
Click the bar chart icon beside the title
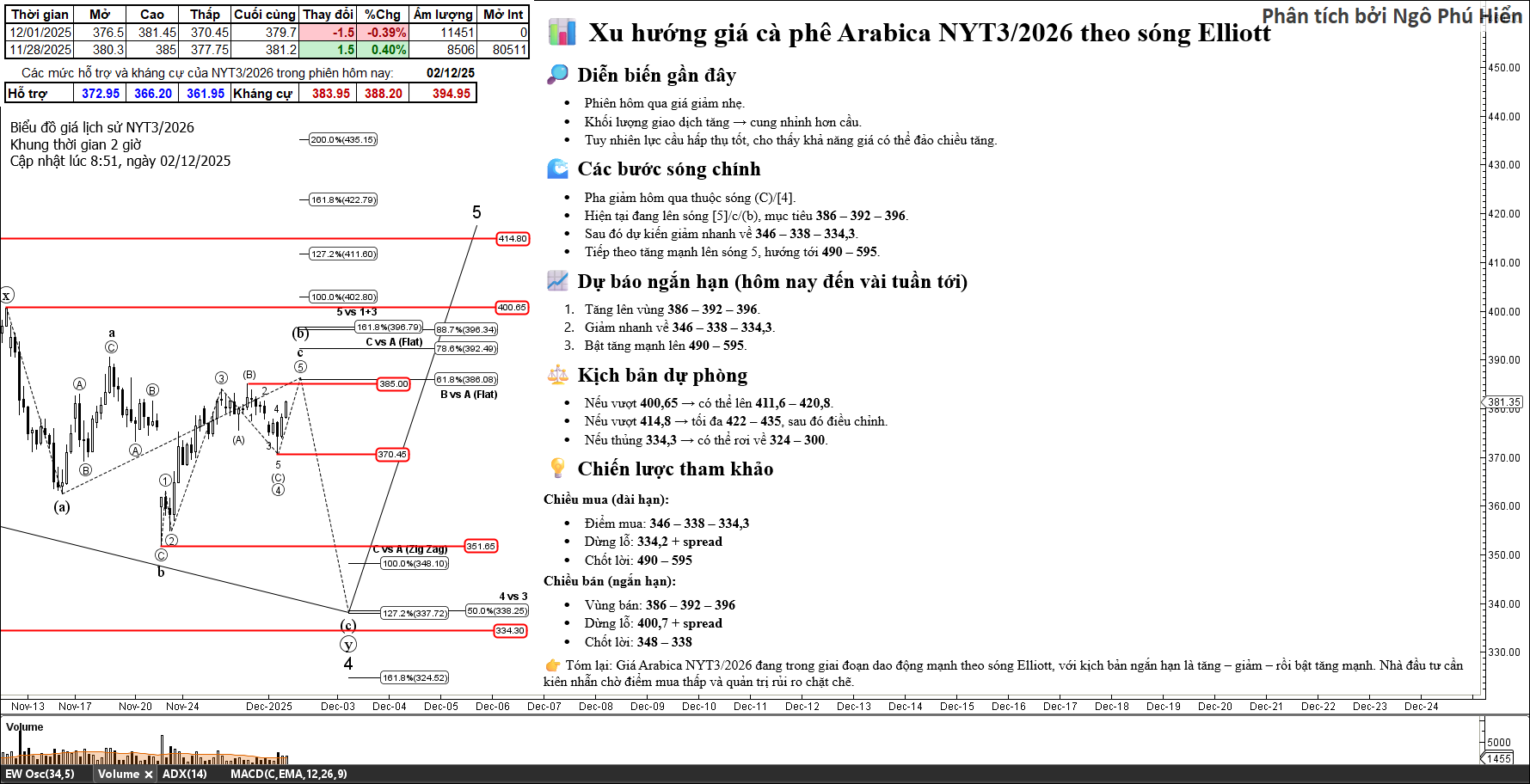(562, 33)
